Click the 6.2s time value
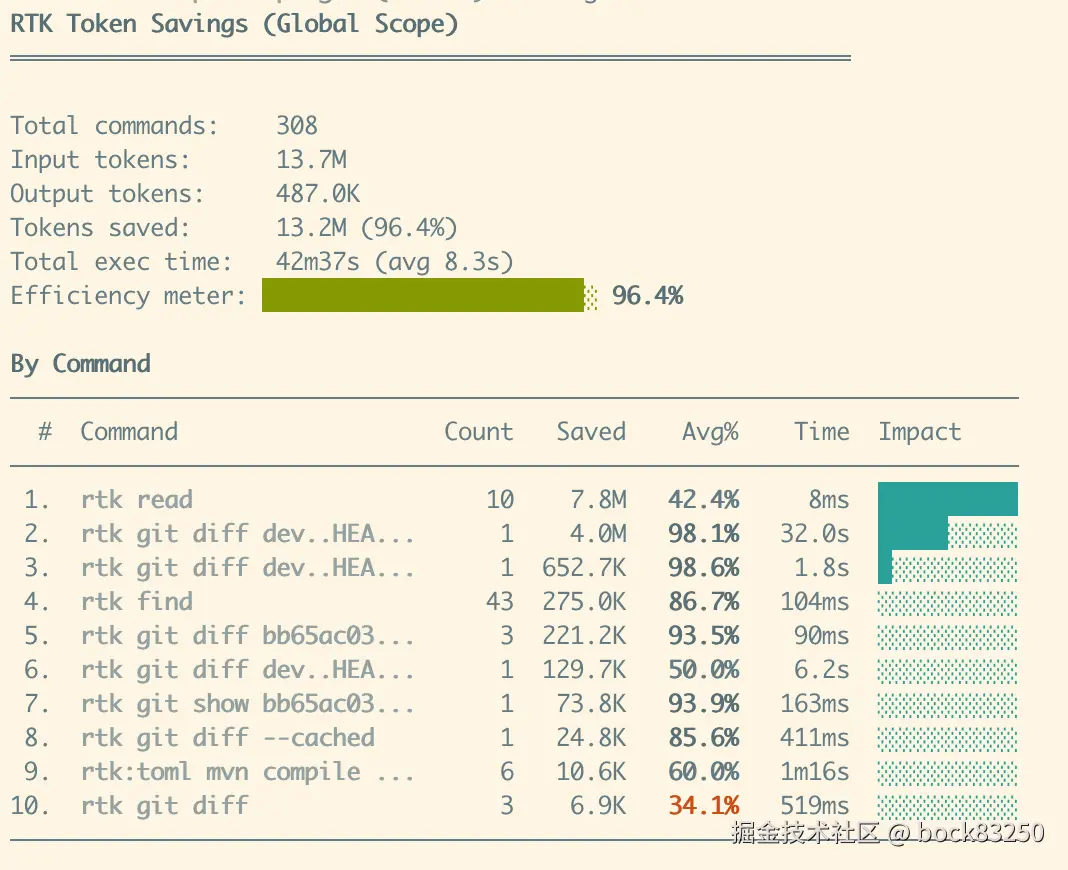The image size is (1068, 870). [822, 670]
